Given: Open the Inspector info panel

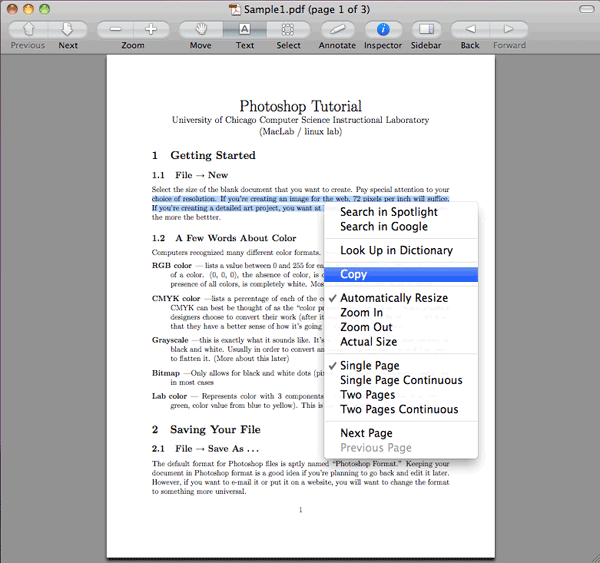Looking at the screenshot, I should coord(383,29).
